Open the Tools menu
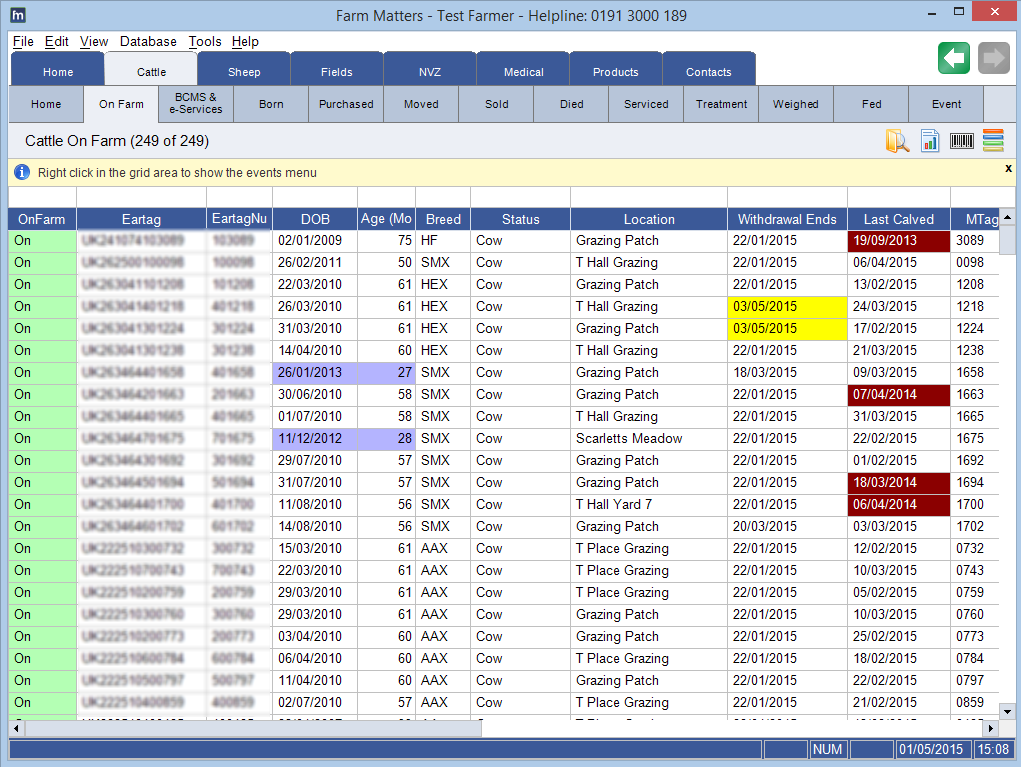 pyautogui.click(x=205, y=42)
